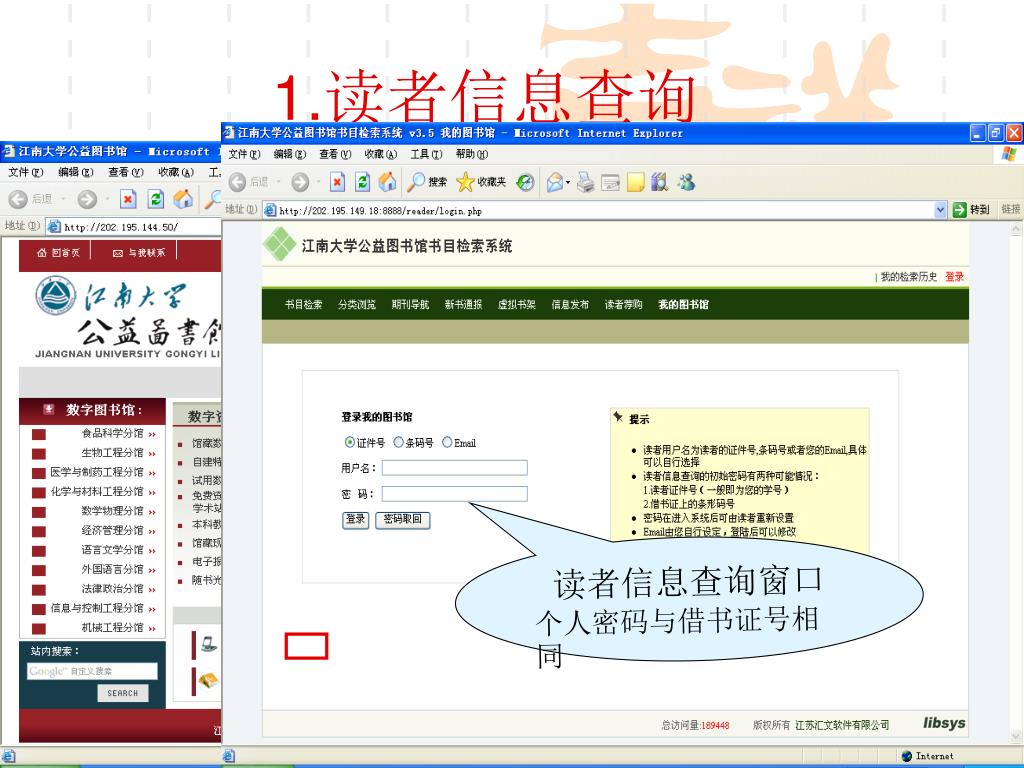Open 期刊导航 navigation tab
Viewport: 1024px width, 768px height.
pos(410,304)
